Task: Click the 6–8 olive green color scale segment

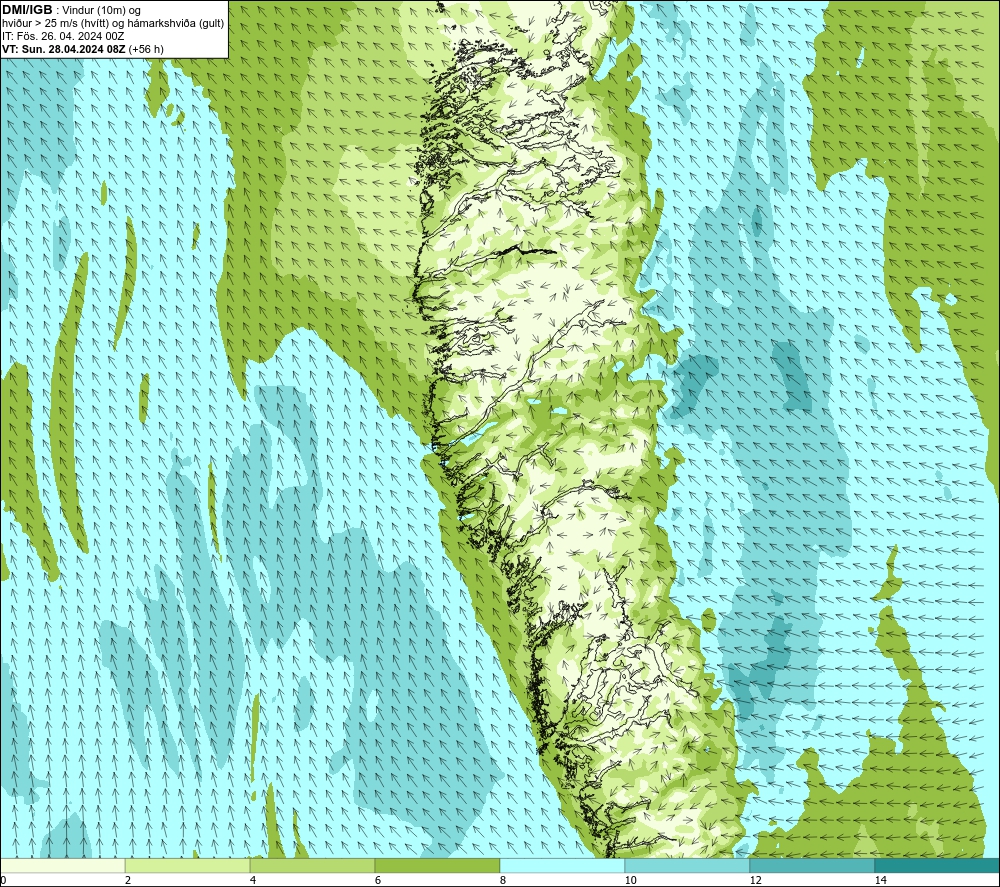Action: coord(438,865)
